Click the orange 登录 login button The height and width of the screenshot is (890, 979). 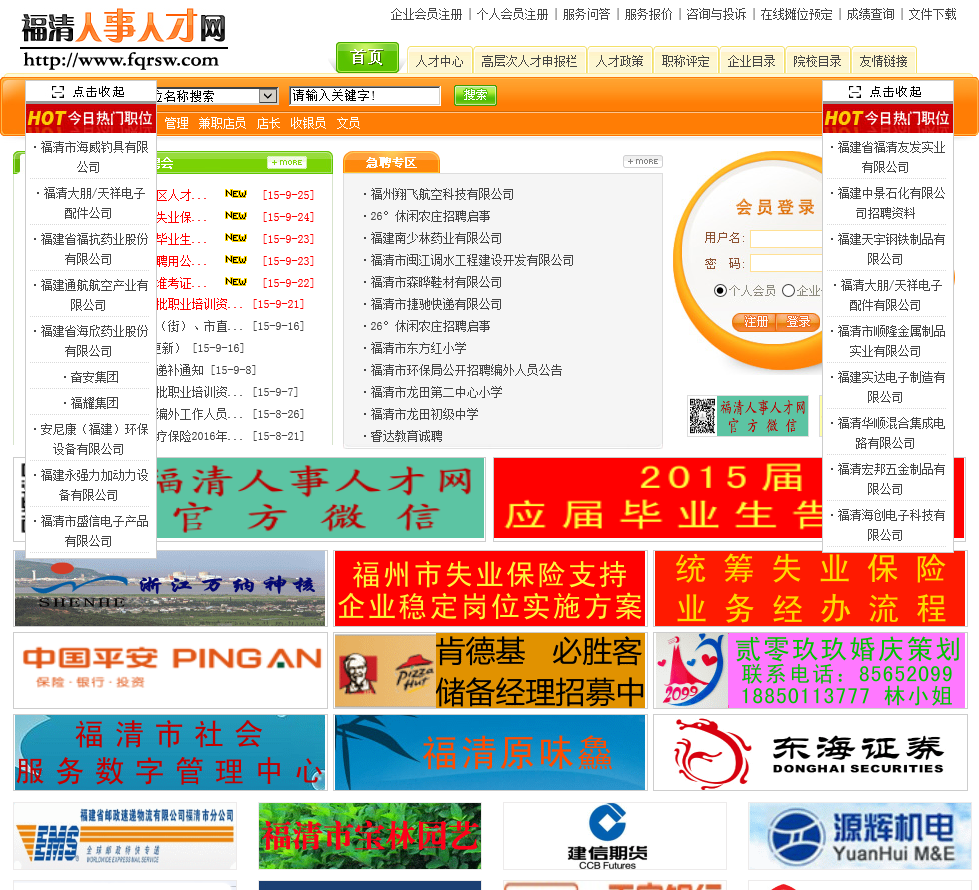[x=797, y=322]
